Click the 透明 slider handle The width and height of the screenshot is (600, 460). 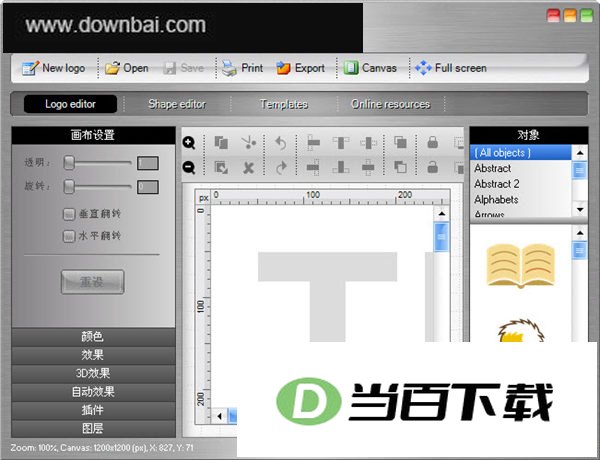pos(69,163)
